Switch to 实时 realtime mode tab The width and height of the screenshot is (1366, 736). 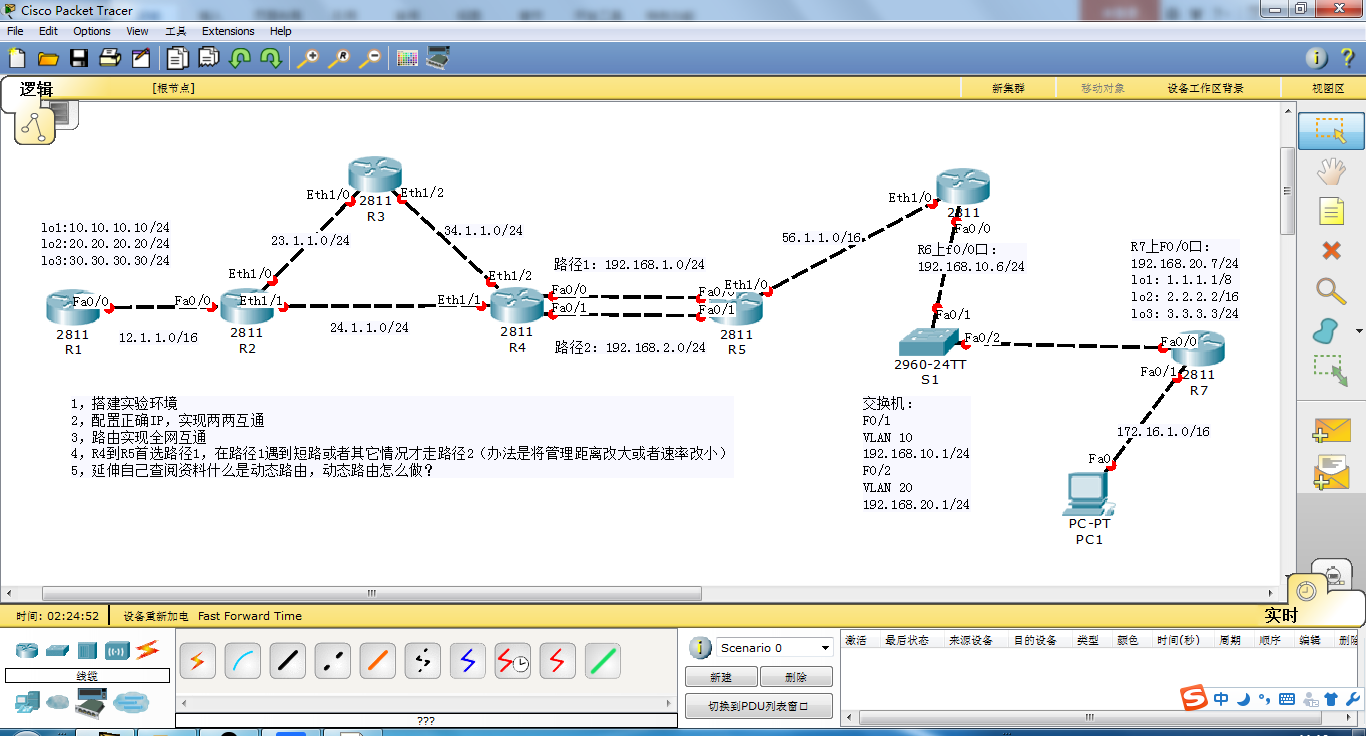[x=1281, y=615]
